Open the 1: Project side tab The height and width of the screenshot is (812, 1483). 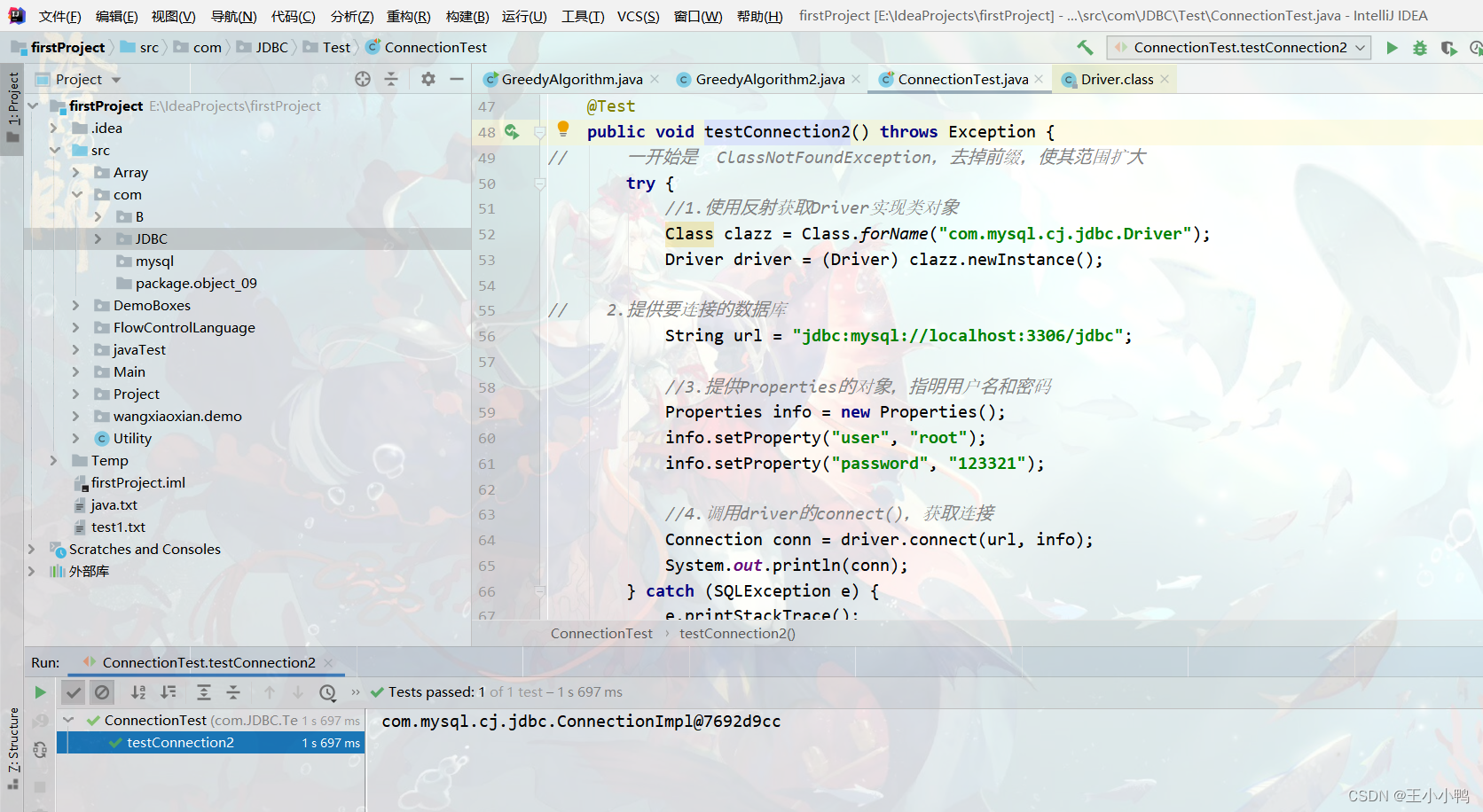(12, 106)
